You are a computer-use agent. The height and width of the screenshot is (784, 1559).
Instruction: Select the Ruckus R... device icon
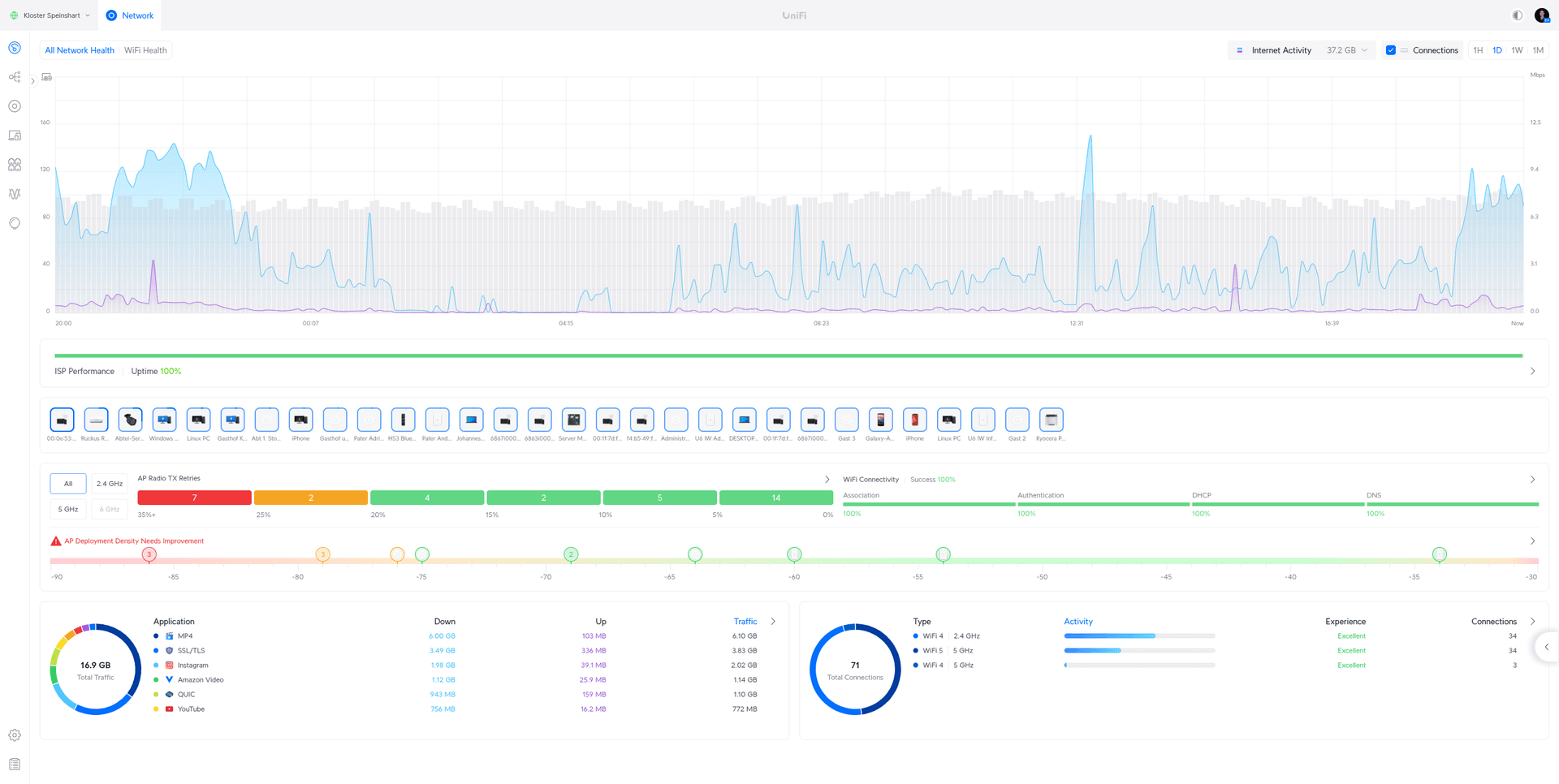click(96, 420)
